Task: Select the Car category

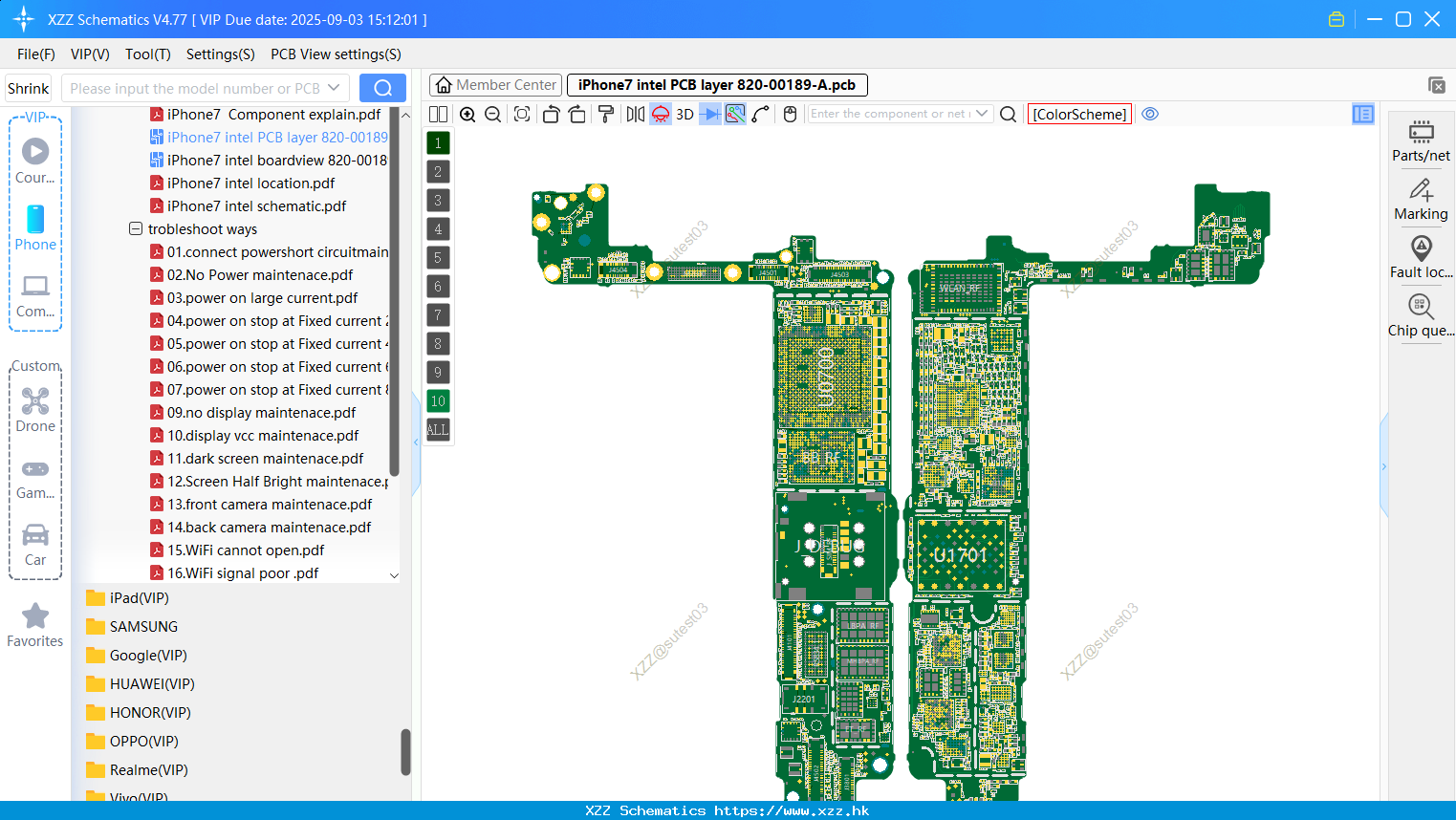Action: coord(35,545)
